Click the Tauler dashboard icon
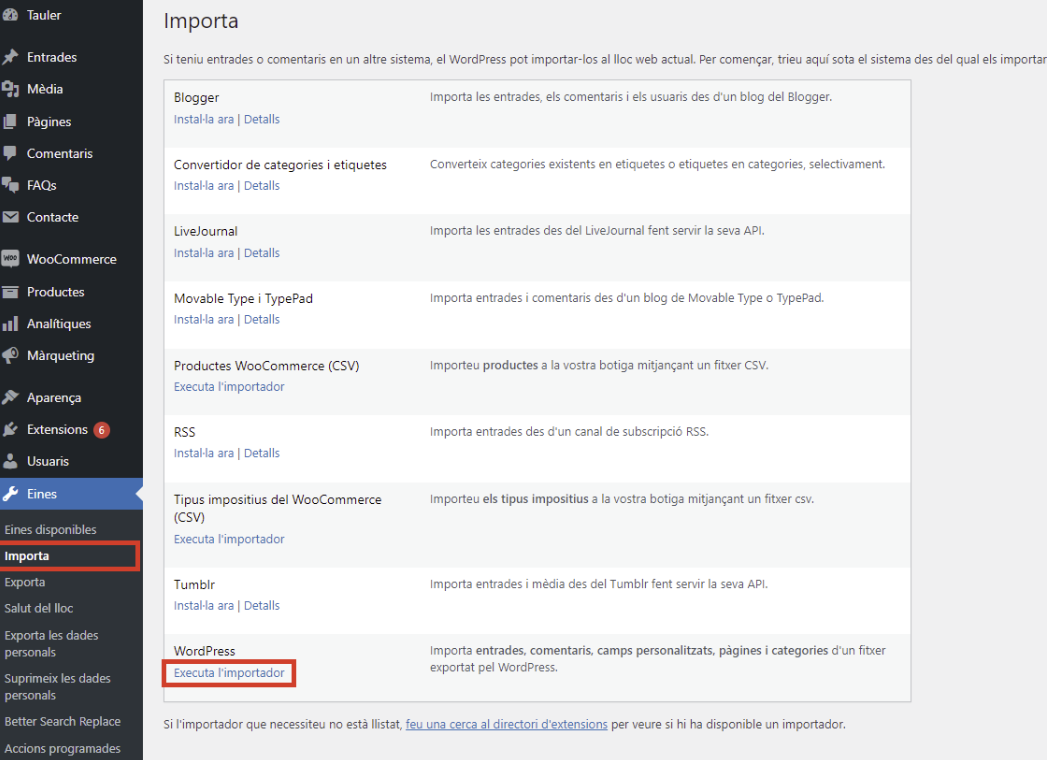Image resolution: width=1047 pixels, height=760 pixels. [x=10, y=15]
